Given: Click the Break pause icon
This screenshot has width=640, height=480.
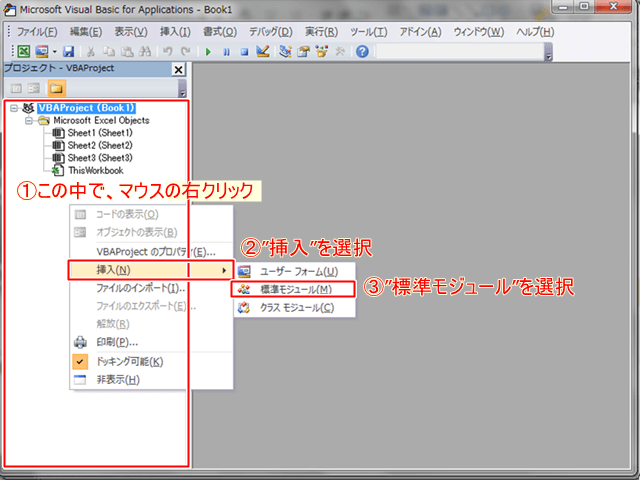Looking at the screenshot, I should 226,52.
